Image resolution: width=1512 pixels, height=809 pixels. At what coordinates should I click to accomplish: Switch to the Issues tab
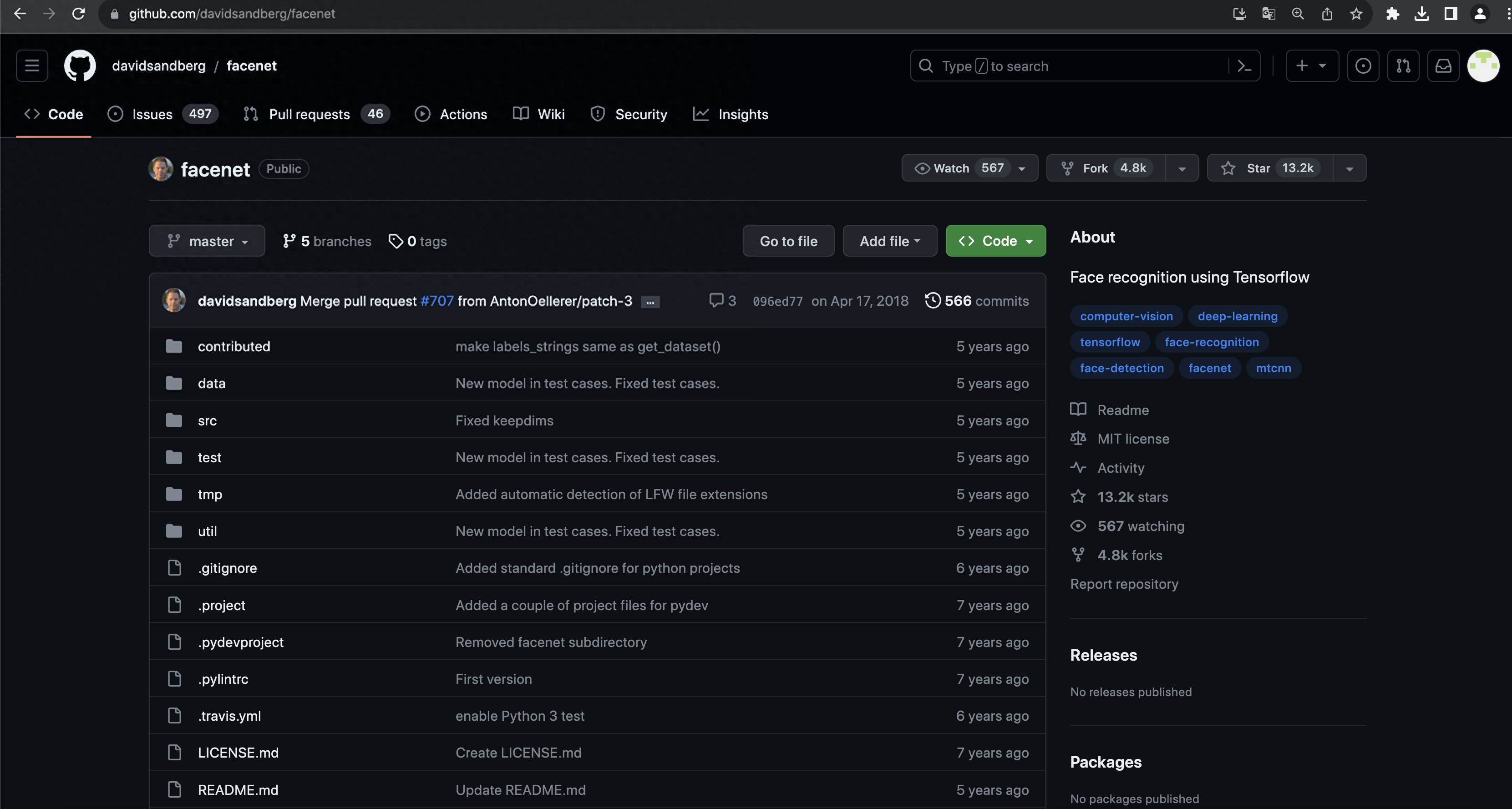pyautogui.click(x=162, y=114)
